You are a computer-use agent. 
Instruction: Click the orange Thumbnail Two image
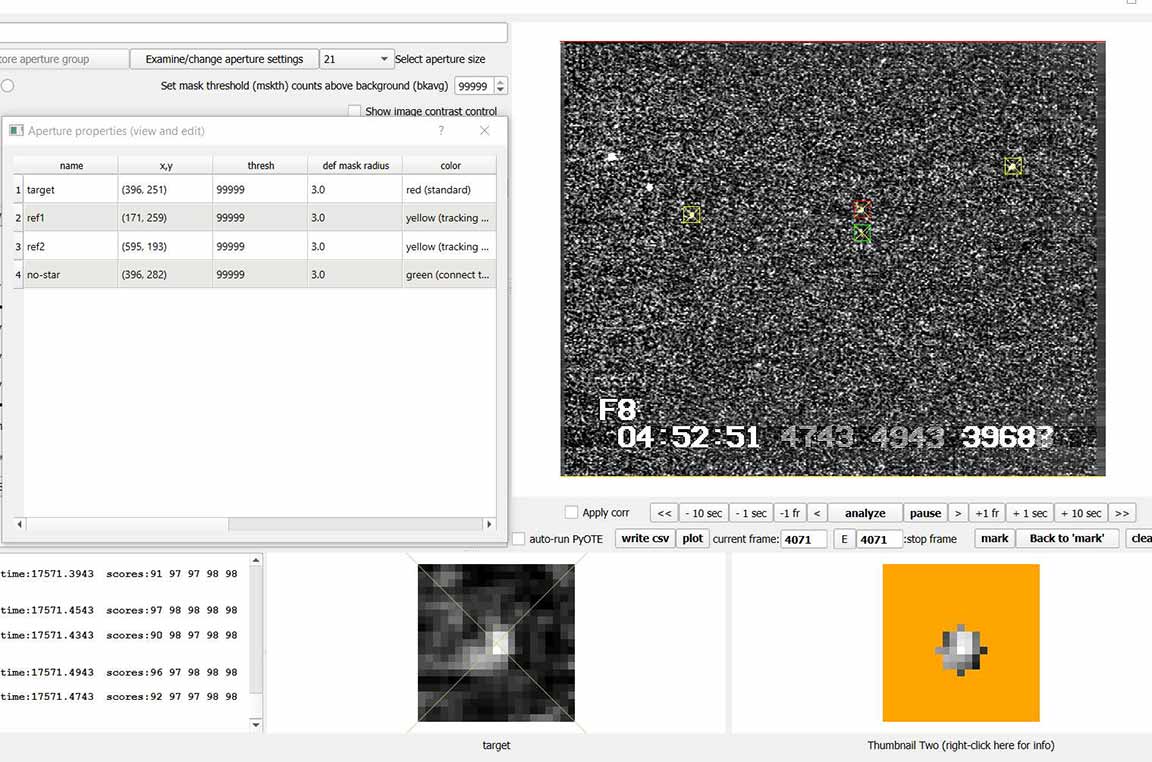(x=961, y=643)
